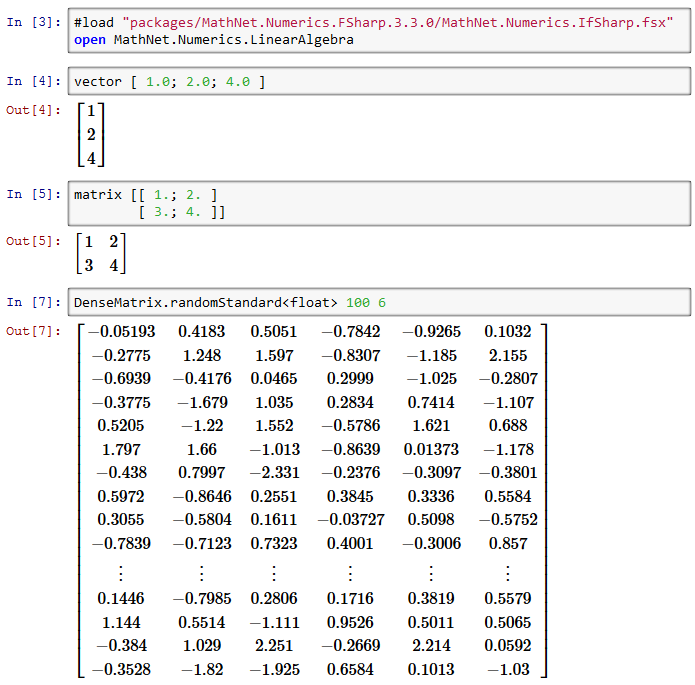Place cursor on open MathNet.Numerics.LinearAlgebra line
695x685 pixels.
coord(213,40)
